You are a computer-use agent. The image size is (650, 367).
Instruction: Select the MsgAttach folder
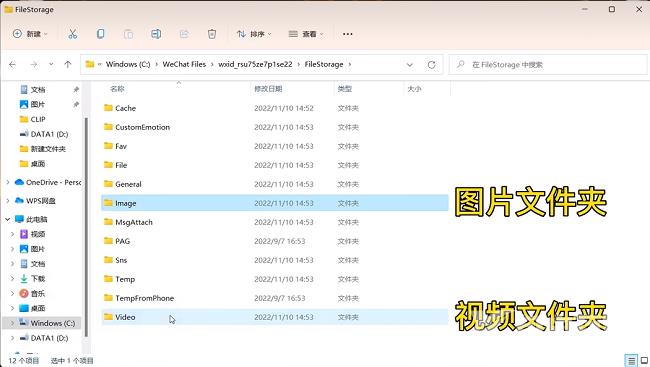(274, 222)
